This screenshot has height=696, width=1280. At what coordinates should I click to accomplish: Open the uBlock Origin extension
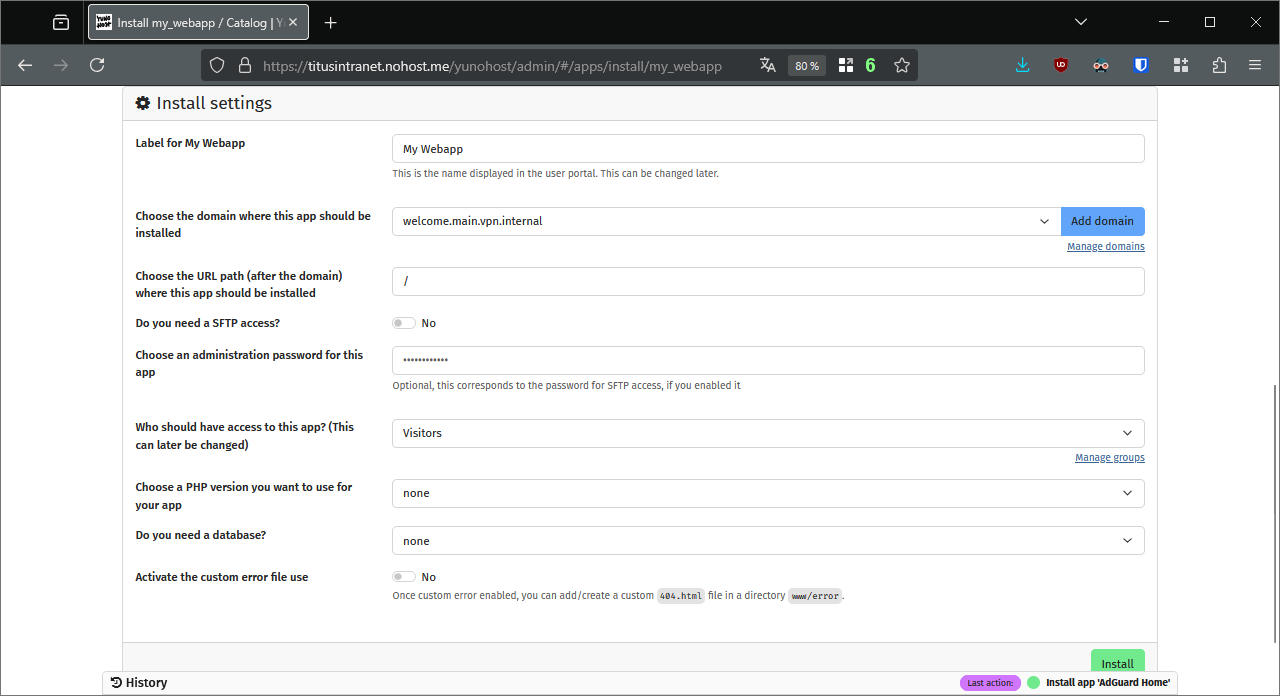tap(1061, 65)
